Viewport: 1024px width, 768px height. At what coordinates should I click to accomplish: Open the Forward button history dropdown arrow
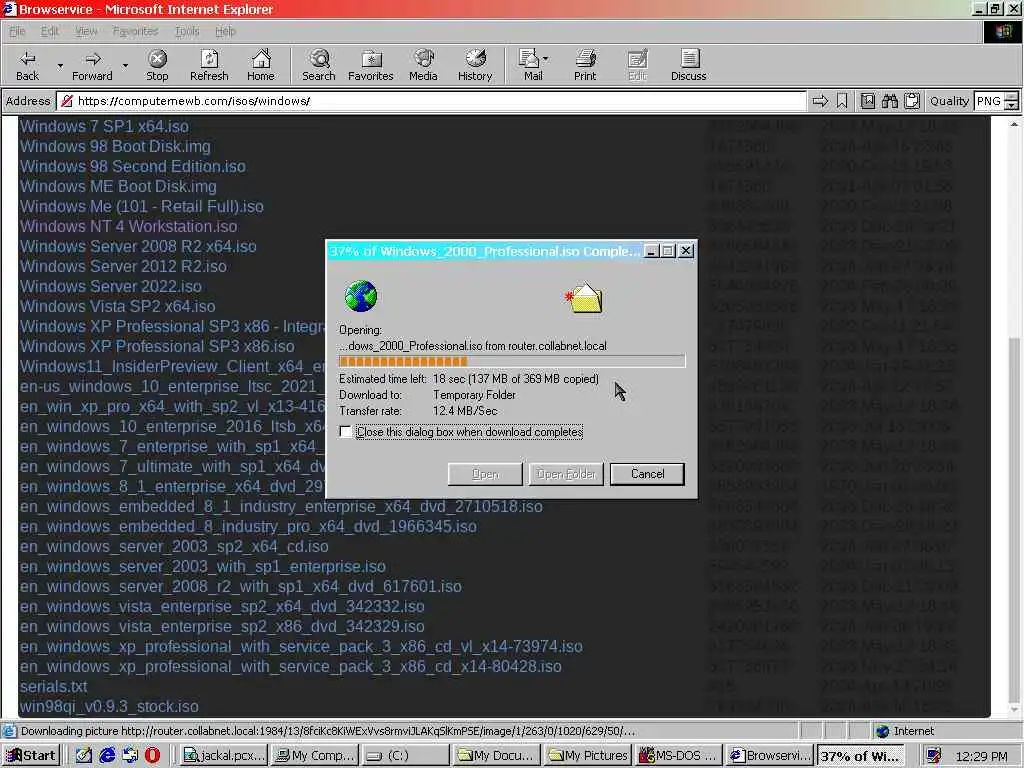pos(125,65)
